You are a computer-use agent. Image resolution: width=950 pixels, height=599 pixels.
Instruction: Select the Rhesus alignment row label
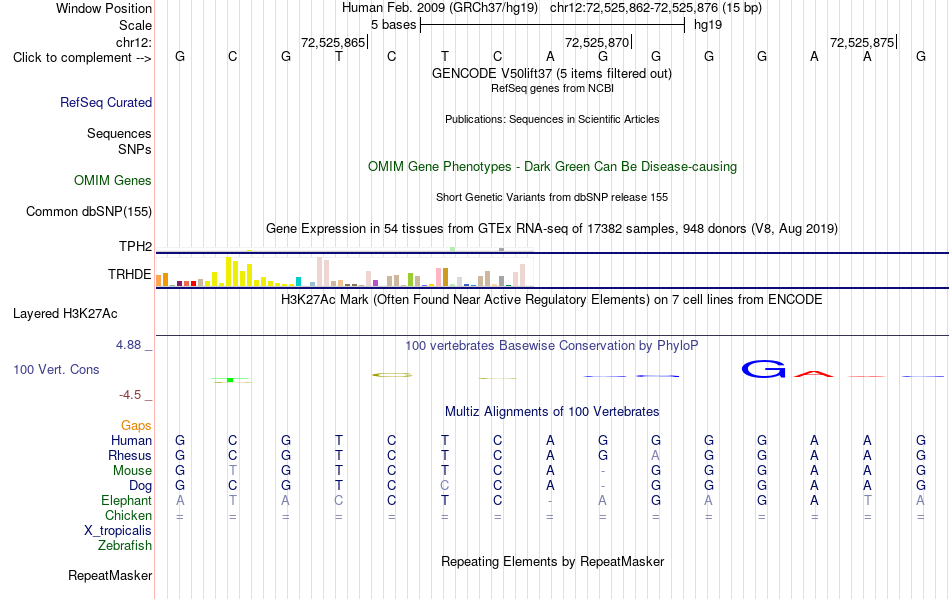tap(130, 455)
